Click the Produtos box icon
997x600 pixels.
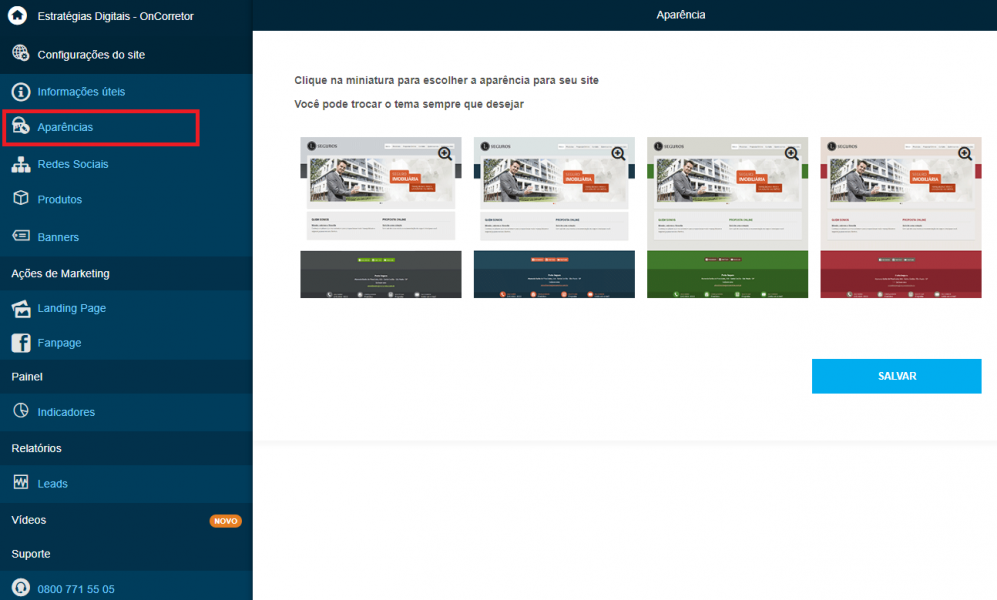[20, 198]
